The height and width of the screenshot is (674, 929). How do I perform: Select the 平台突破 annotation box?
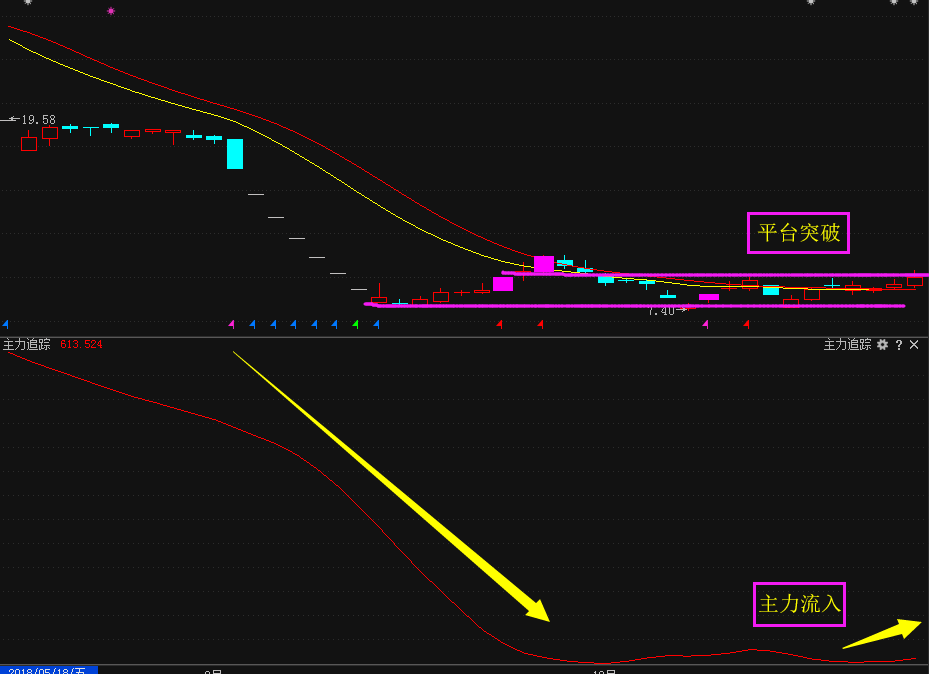point(797,233)
